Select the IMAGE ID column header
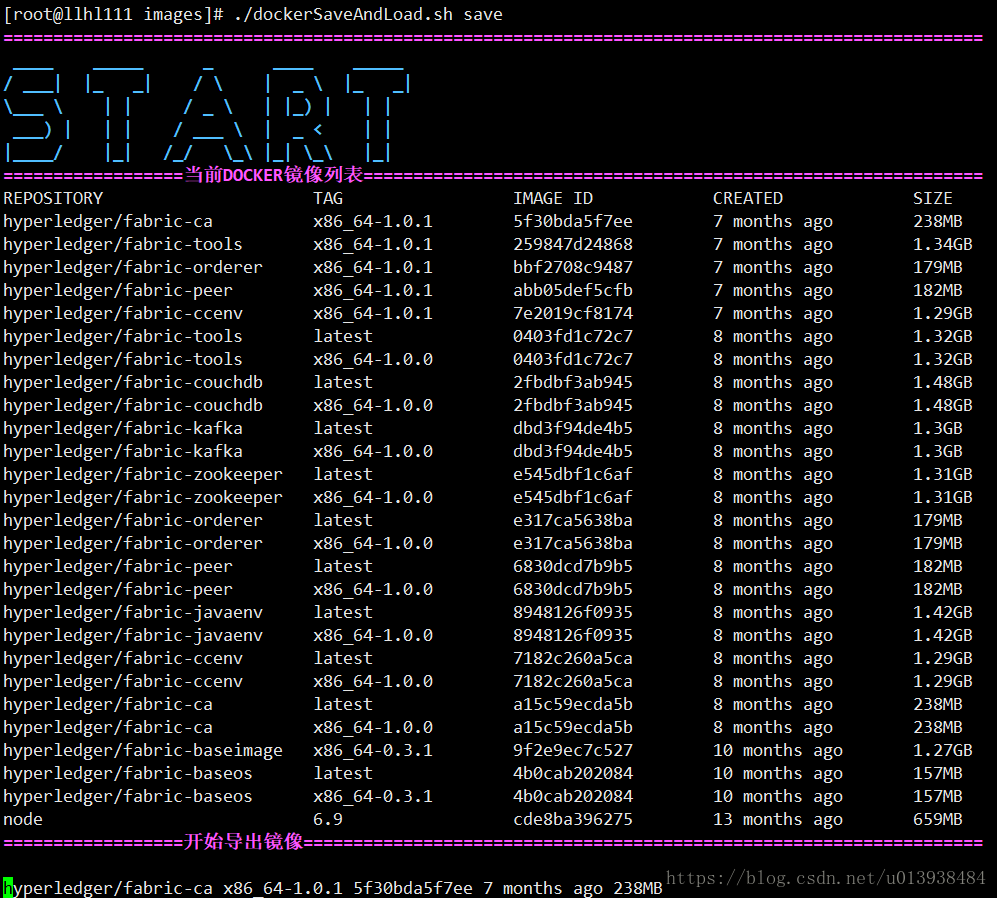The image size is (997, 898). pos(553,198)
